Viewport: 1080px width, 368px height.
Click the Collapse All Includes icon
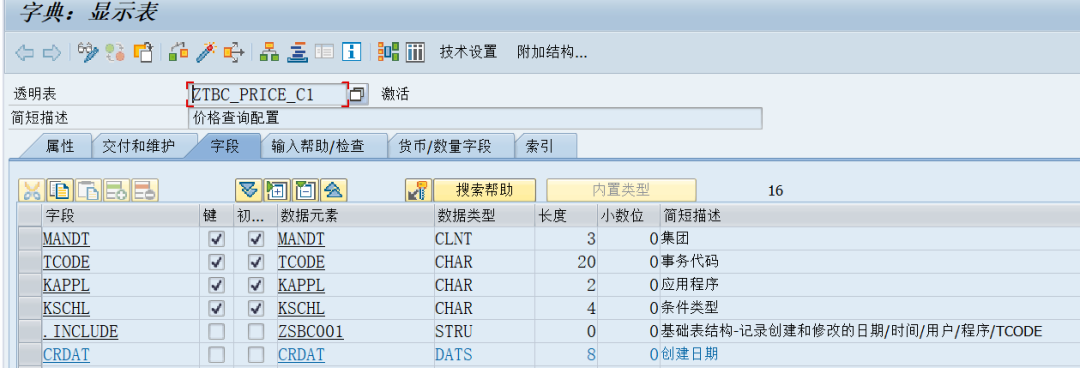pos(334,190)
